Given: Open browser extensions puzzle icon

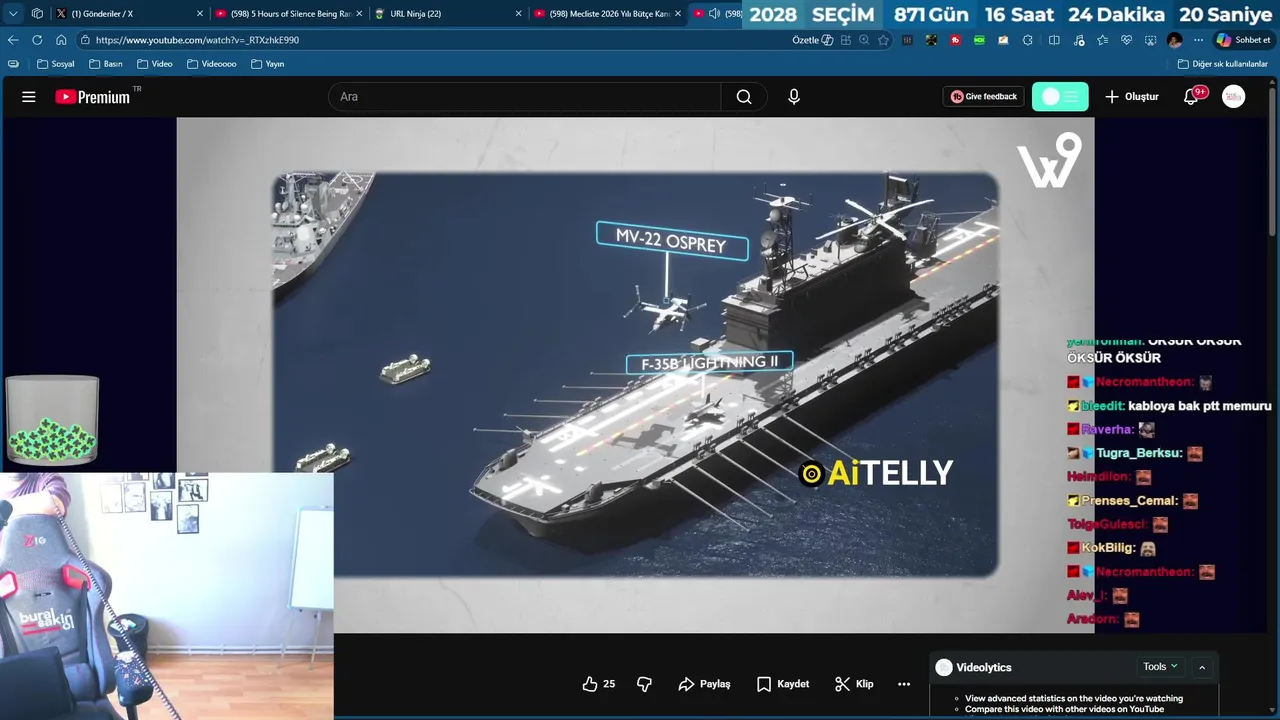Looking at the screenshot, I should point(1028,40).
